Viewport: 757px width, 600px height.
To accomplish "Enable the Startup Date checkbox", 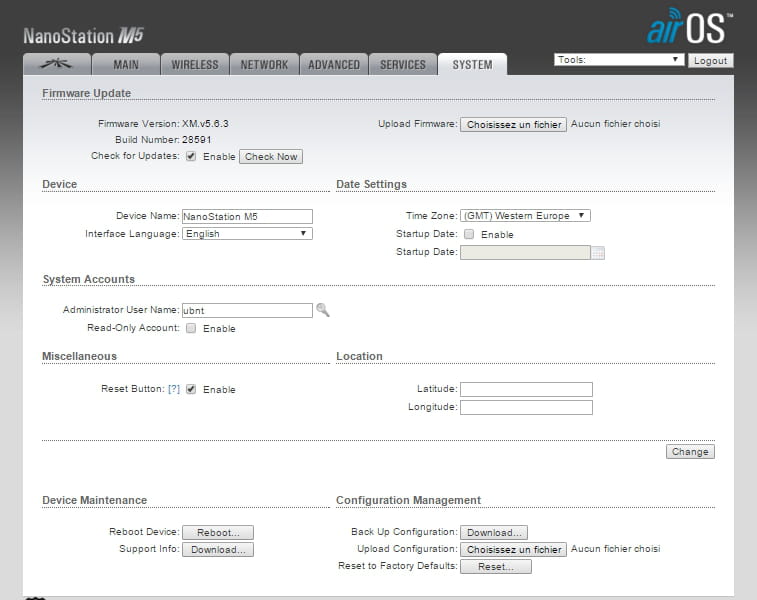I will click(x=469, y=234).
